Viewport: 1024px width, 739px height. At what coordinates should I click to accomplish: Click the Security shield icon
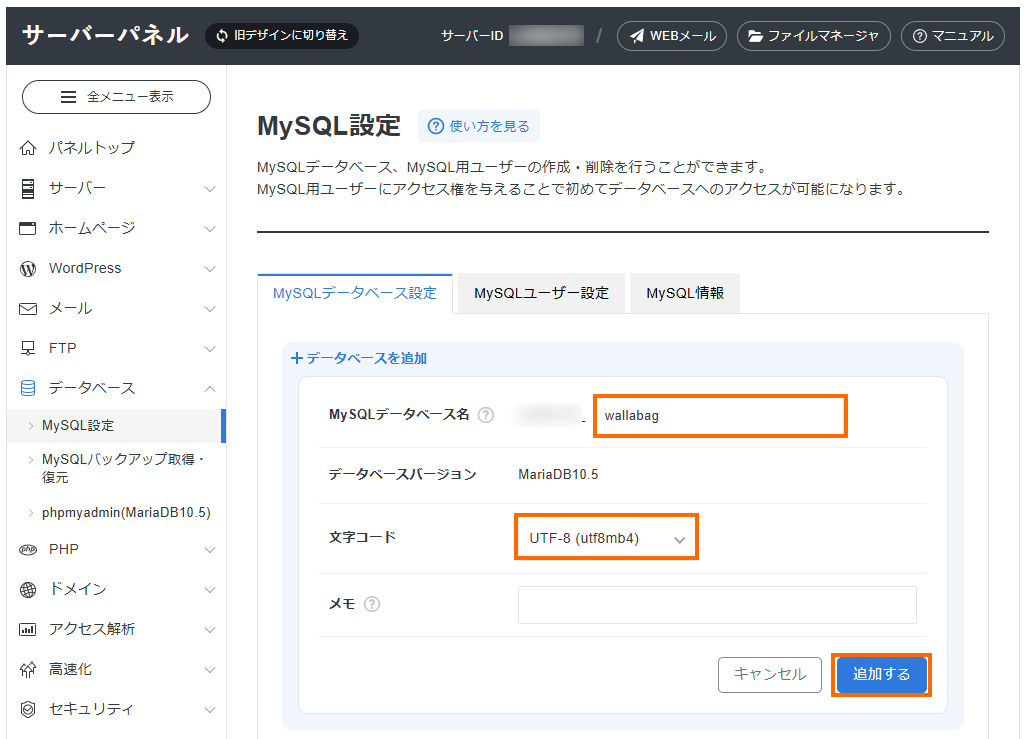pyautogui.click(x=27, y=710)
